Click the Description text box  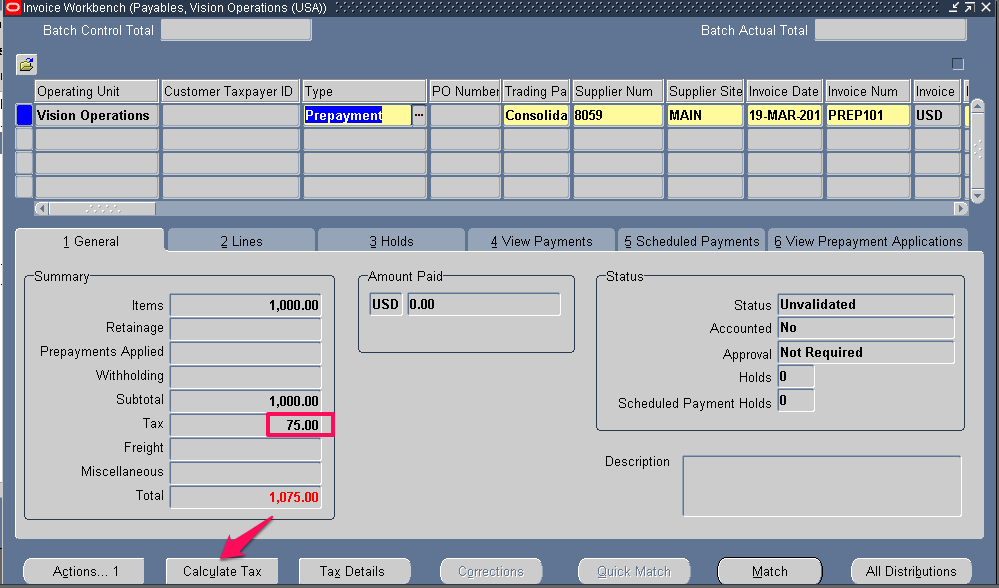pos(822,485)
